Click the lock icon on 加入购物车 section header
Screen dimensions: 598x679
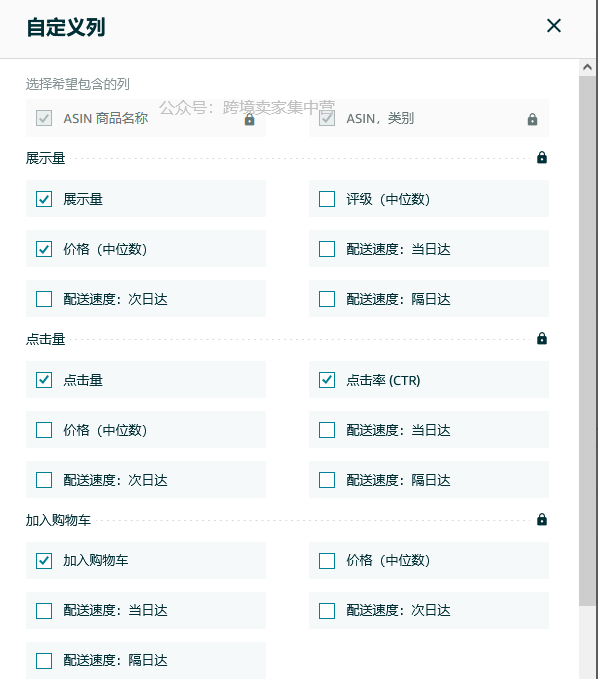click(542, 520)
